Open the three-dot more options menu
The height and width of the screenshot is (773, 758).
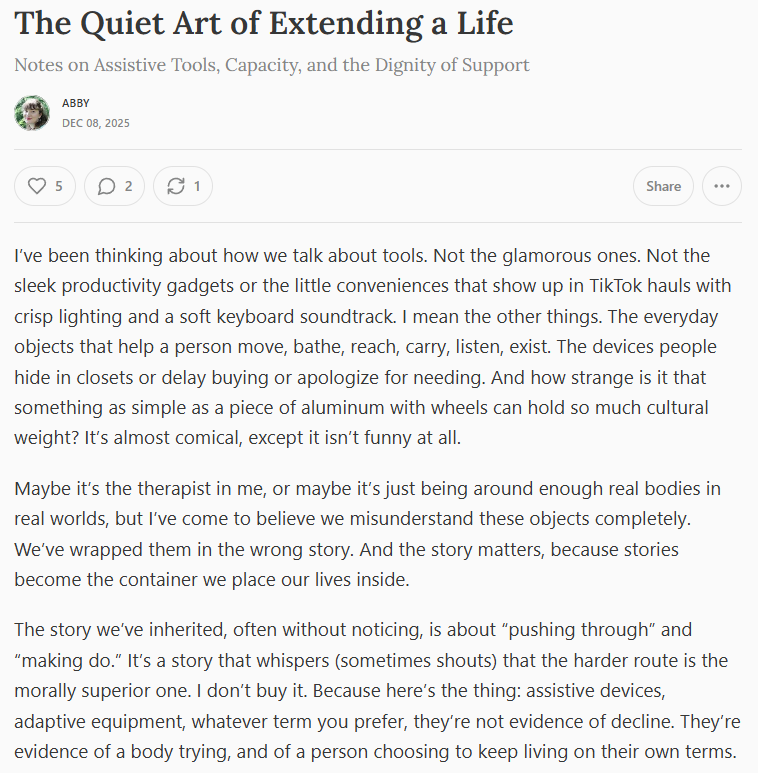[x=722, y=186]
